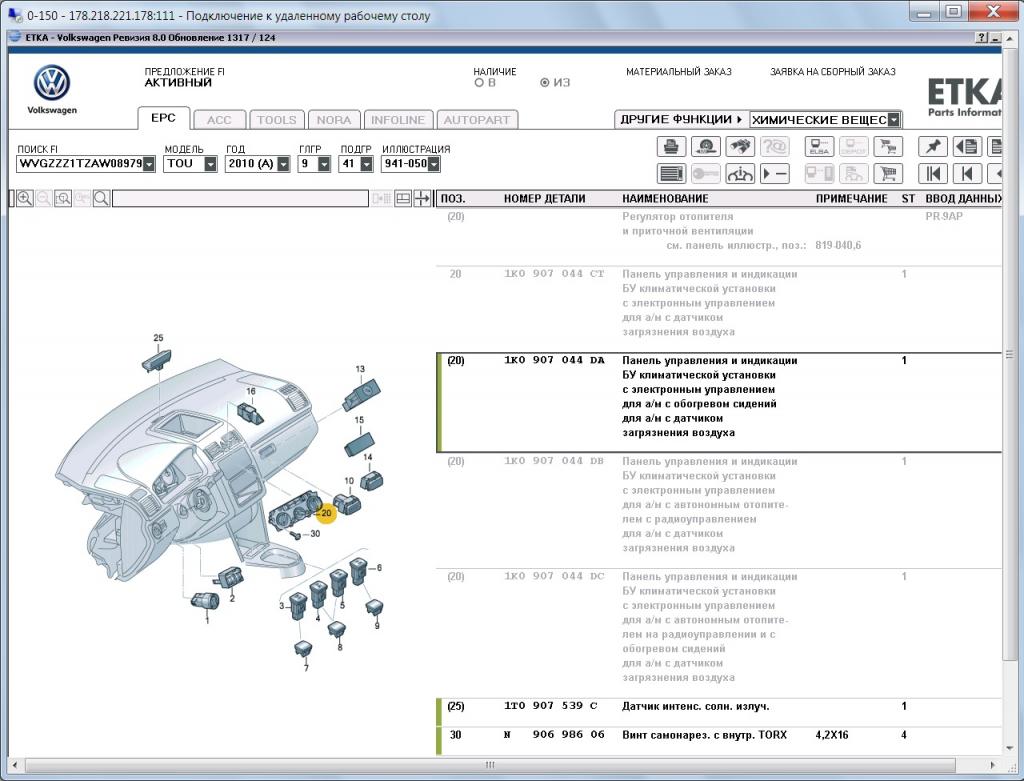Click the ПРИМЕЧАНИЕ column header
Screen dimensions: 1024x781
click(852, 199)
